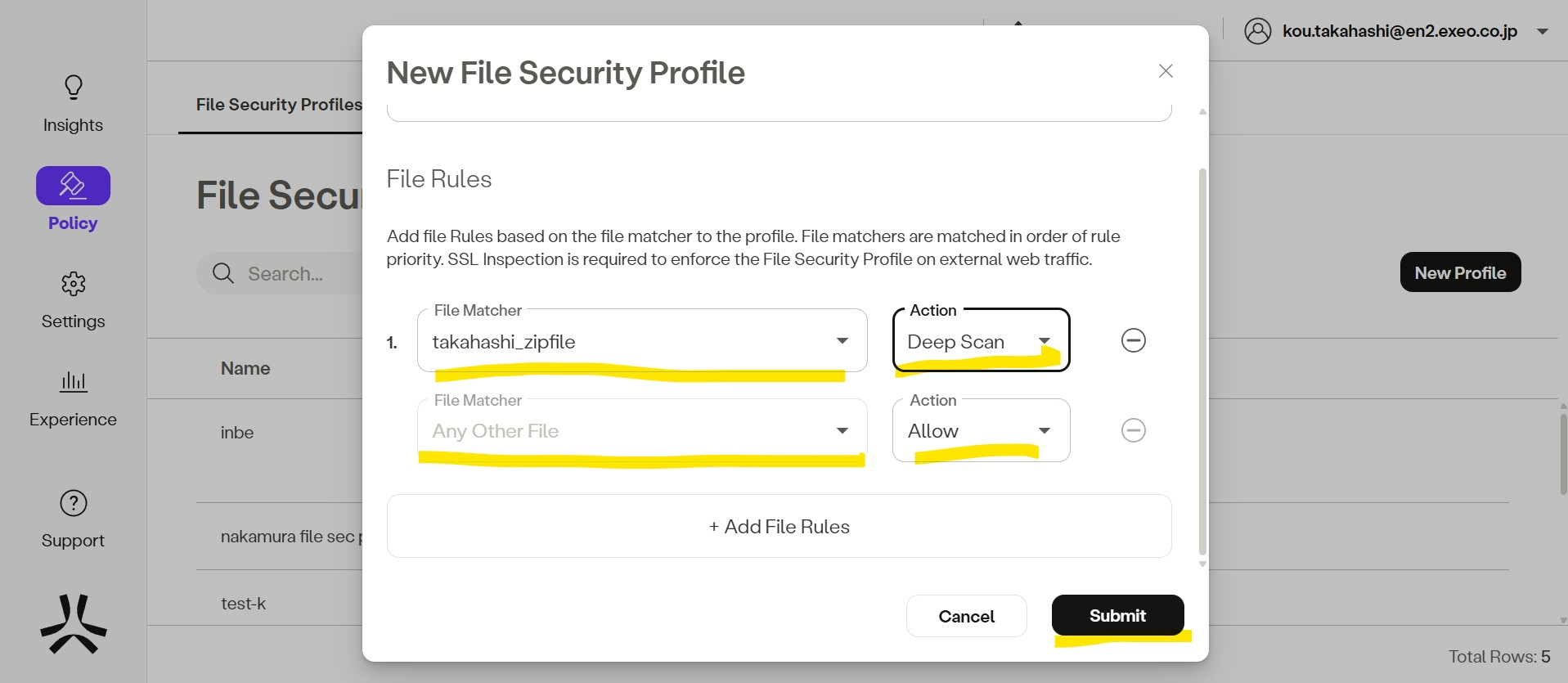1568x683 pixels.
Task: Open Settings gear icon in sidebar
Action: click(x=73, y=284)
